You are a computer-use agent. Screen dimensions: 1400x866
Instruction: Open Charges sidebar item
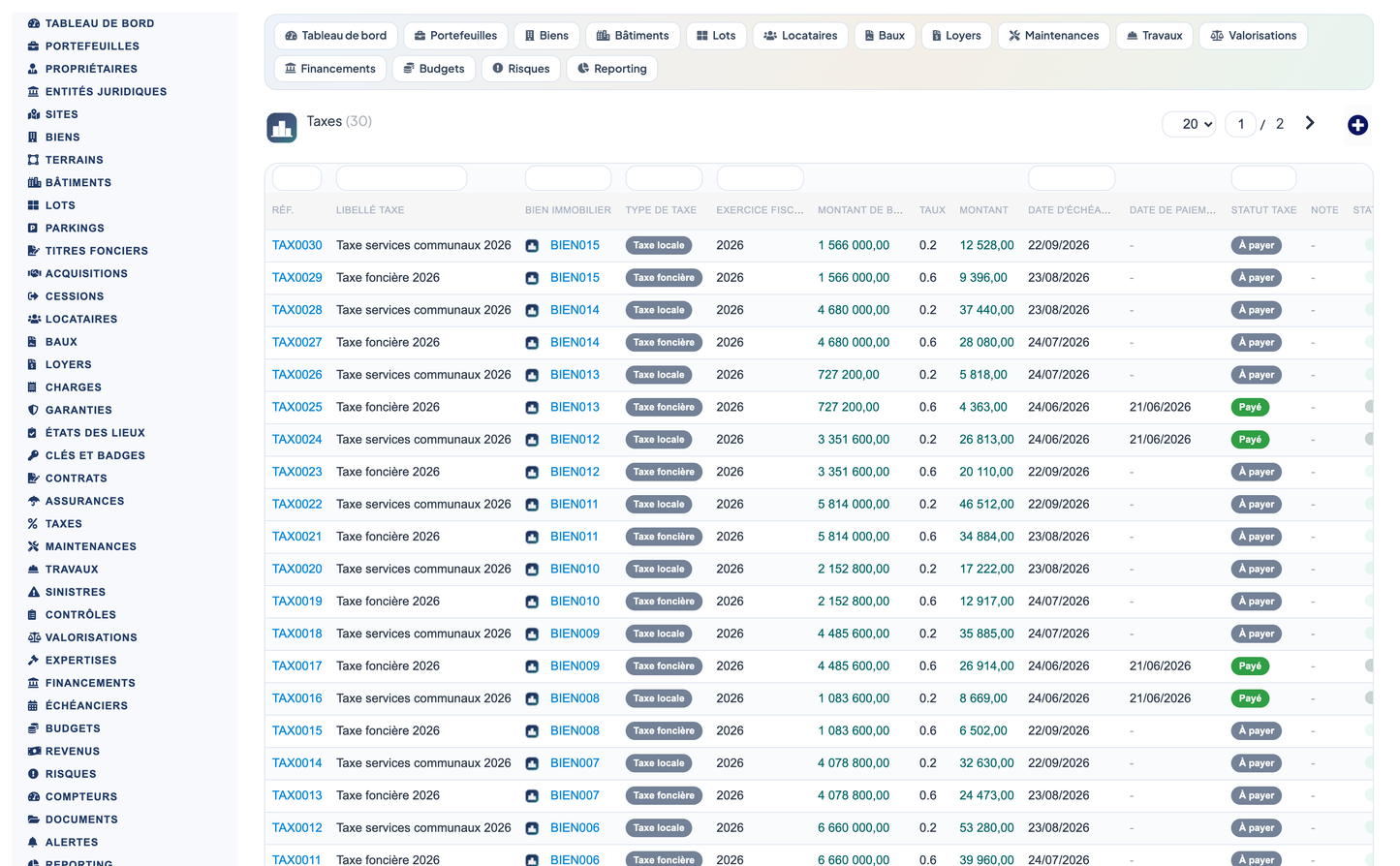tap(65, 387)
